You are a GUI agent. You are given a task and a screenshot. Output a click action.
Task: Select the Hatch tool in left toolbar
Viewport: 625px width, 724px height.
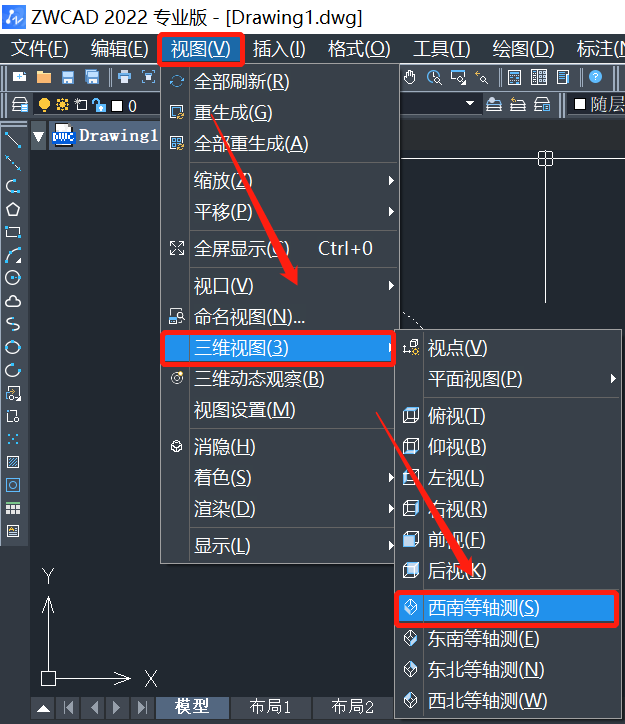[13, 462]
